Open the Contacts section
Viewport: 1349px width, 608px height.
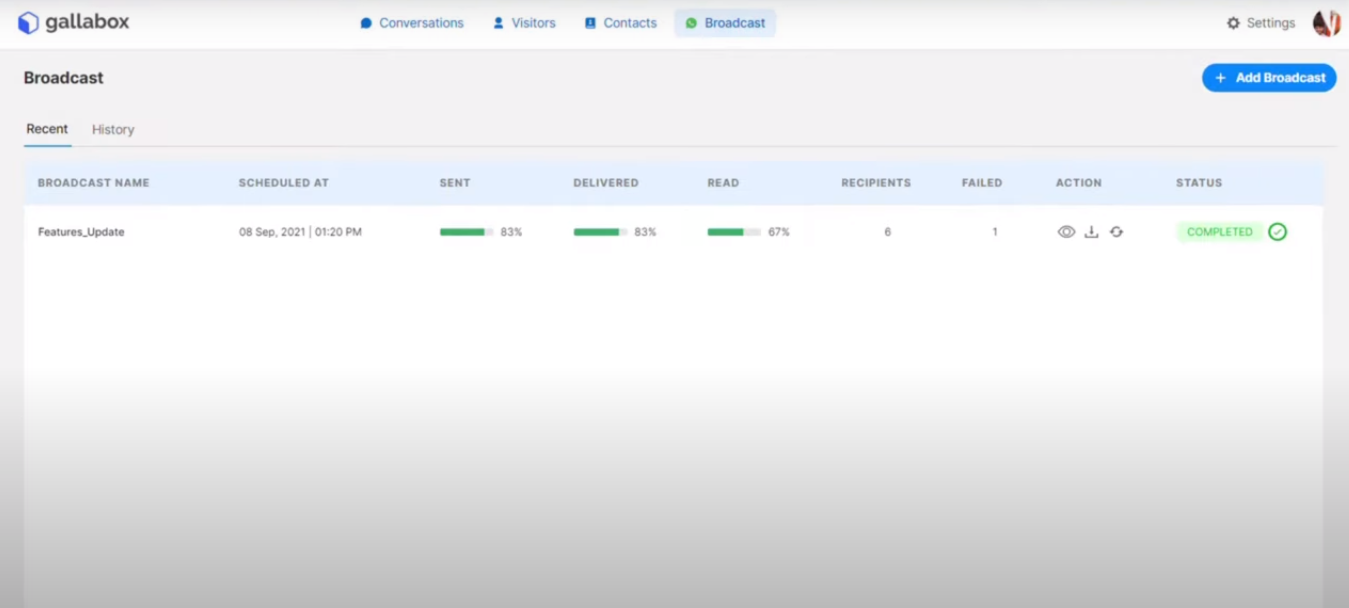[x=620, y=23]
